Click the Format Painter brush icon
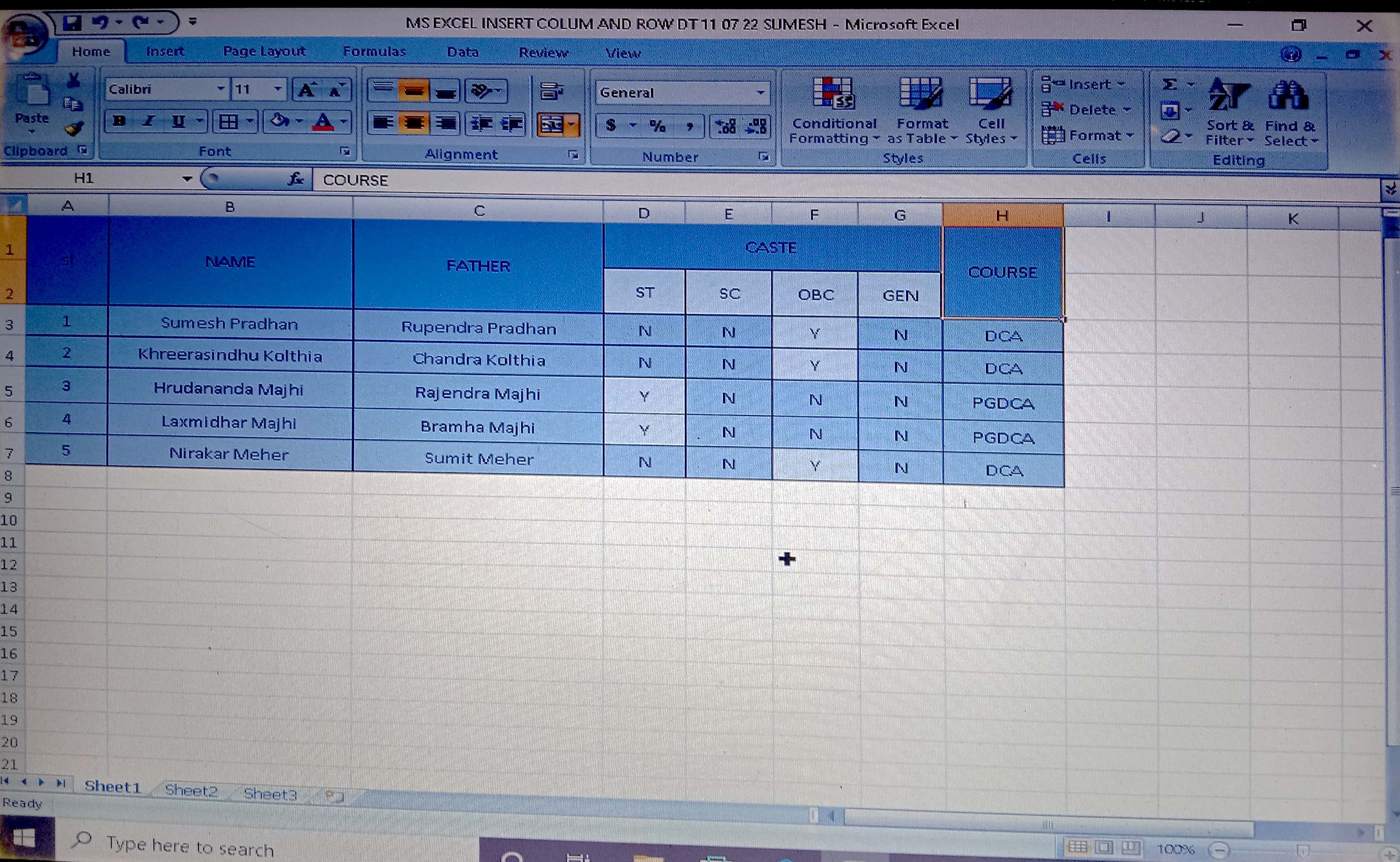 pyautogui.click(x=74, y=129)
